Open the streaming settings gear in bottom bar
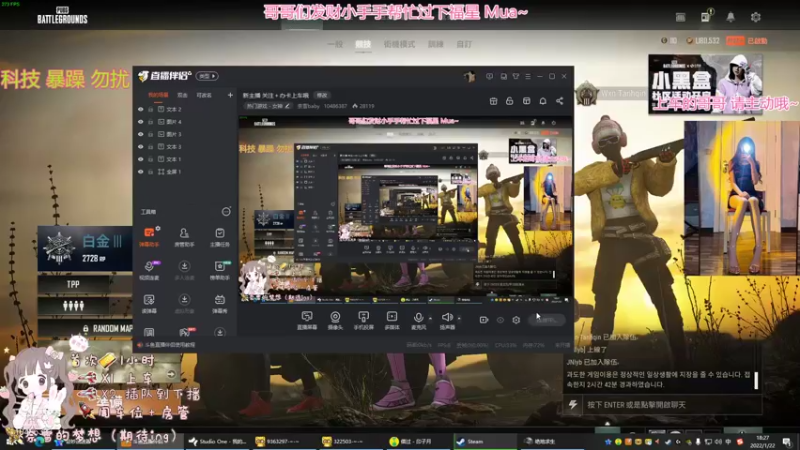This screenshot has height=450, width=800. (x=516, y=320)
